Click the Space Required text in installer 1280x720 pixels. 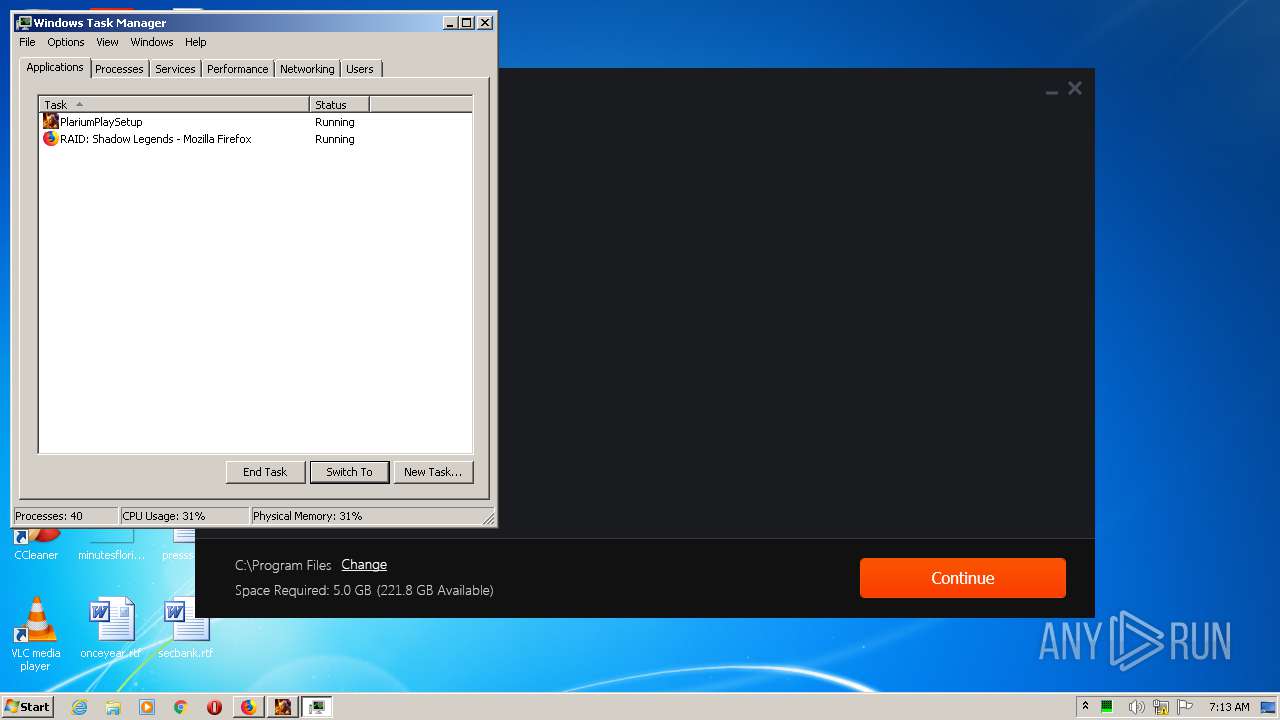[364, 591]
